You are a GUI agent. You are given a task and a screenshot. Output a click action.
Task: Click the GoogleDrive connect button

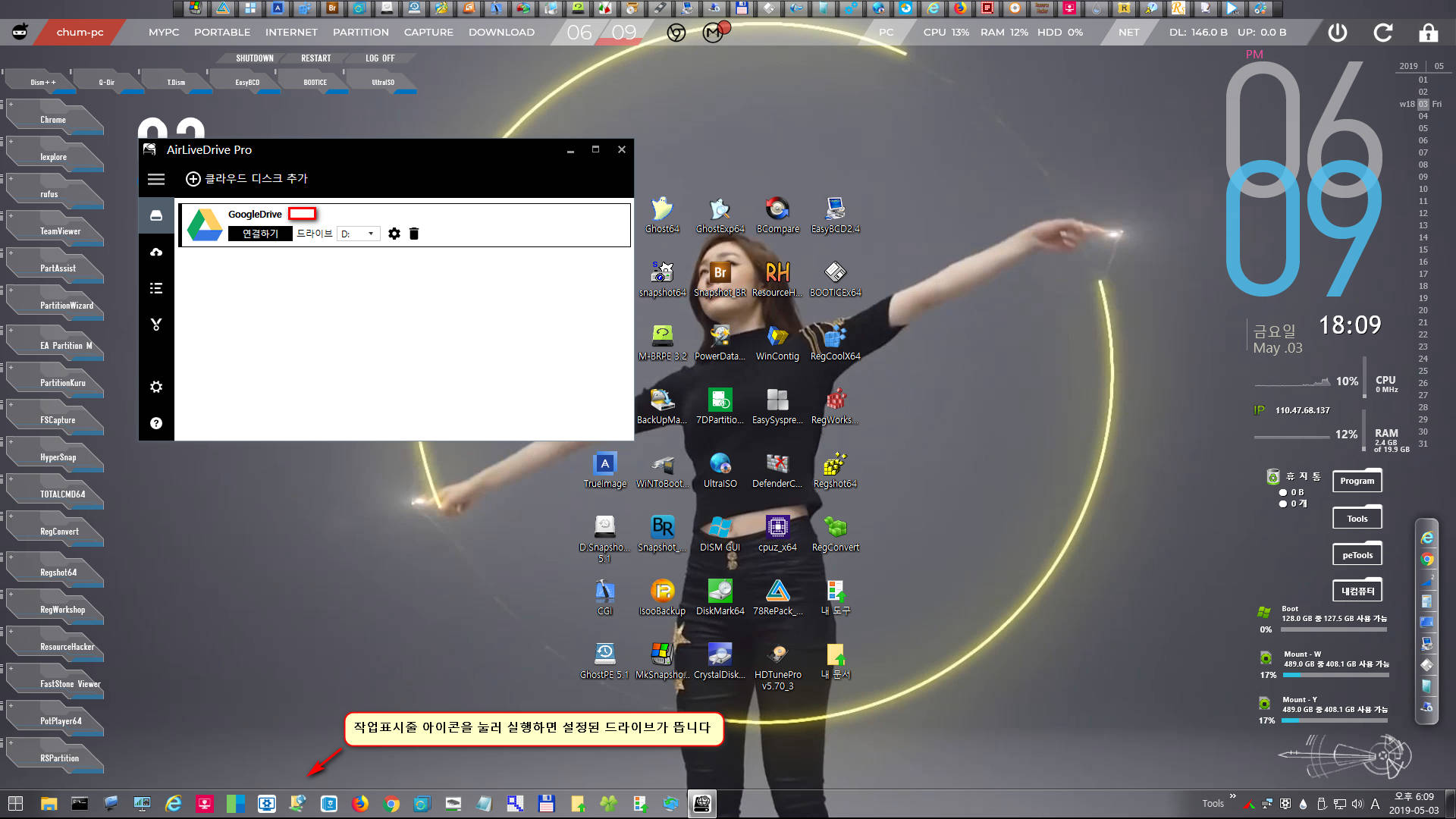260,234
